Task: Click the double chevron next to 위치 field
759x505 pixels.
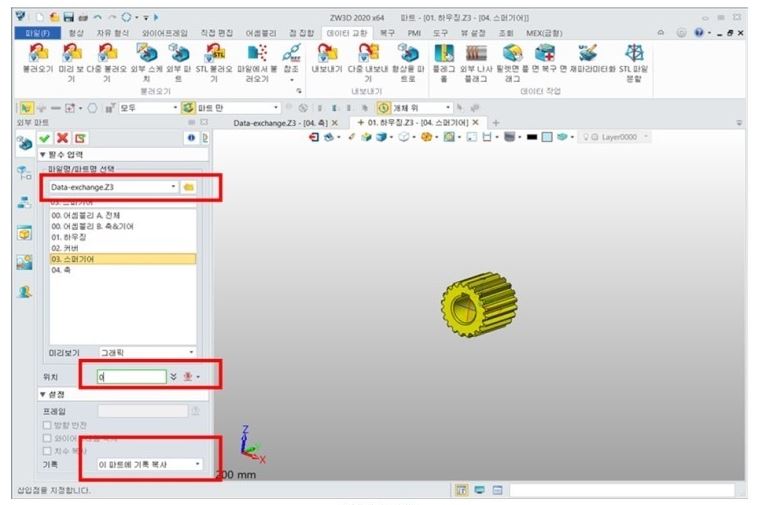Action: coord(173,376)
